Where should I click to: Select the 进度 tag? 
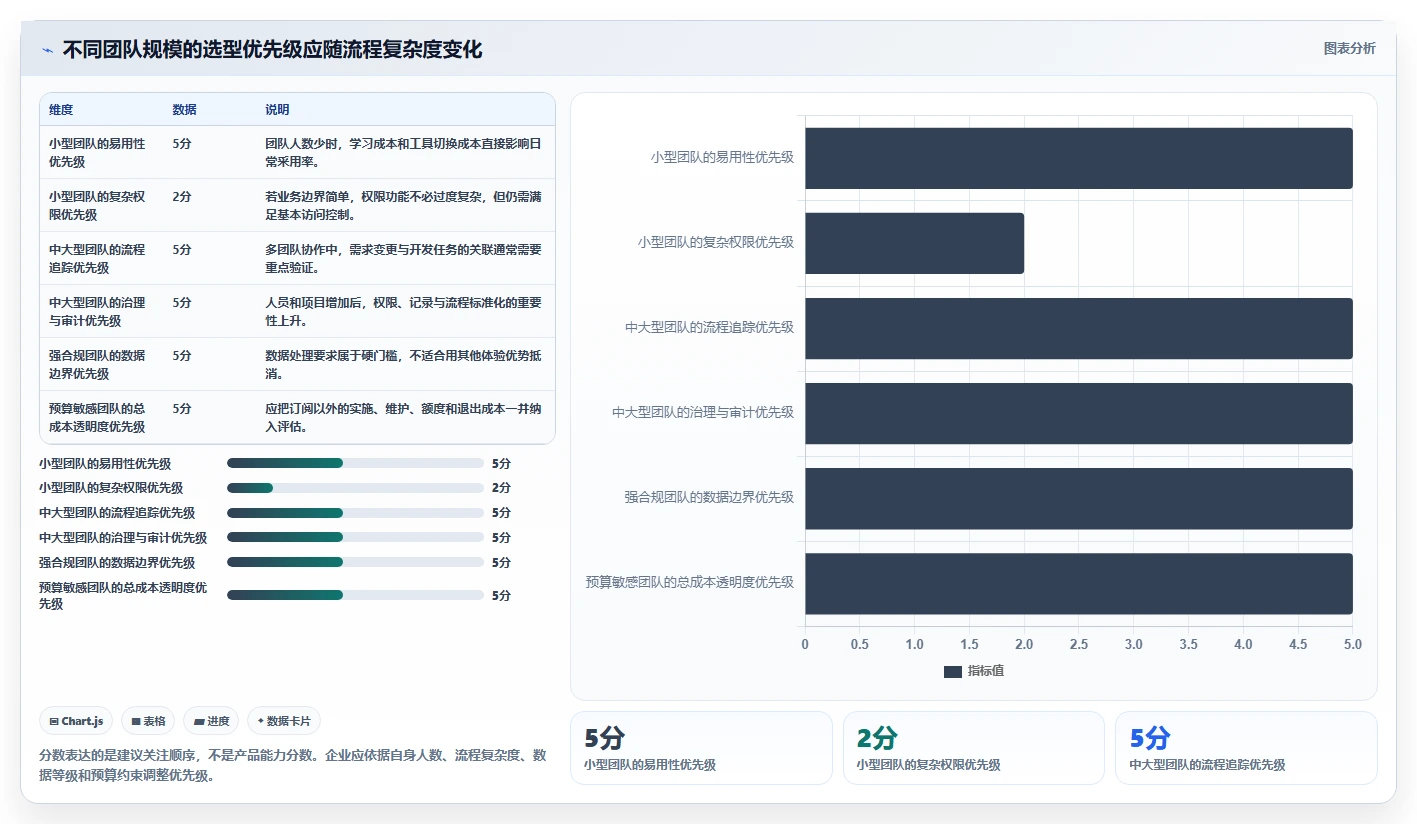point(211,721)
